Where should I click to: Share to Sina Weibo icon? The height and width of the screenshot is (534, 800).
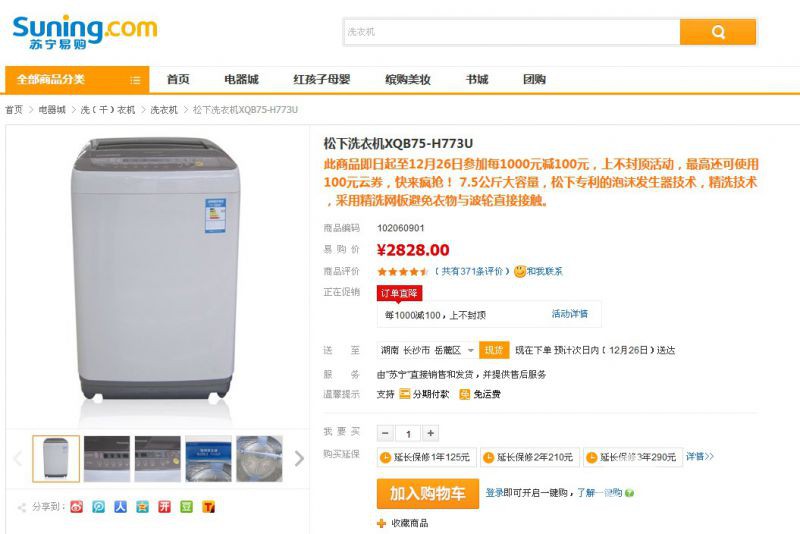point(77,507)
